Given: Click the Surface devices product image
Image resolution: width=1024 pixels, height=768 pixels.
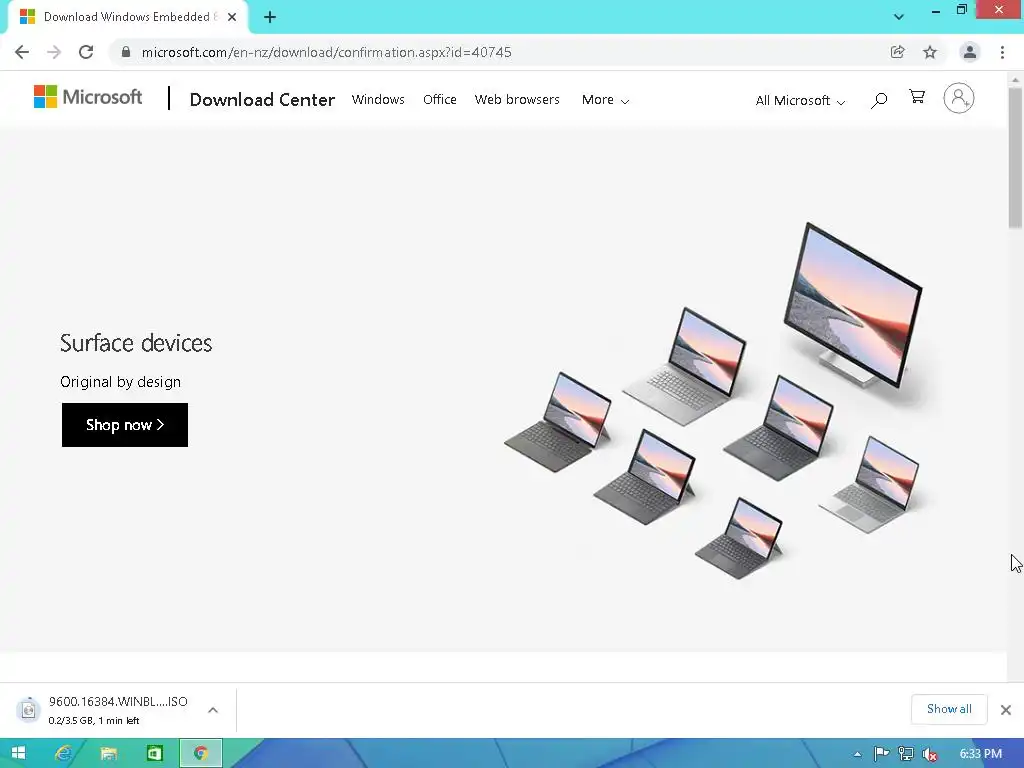Looking at the screenshot, I should 714,400.
